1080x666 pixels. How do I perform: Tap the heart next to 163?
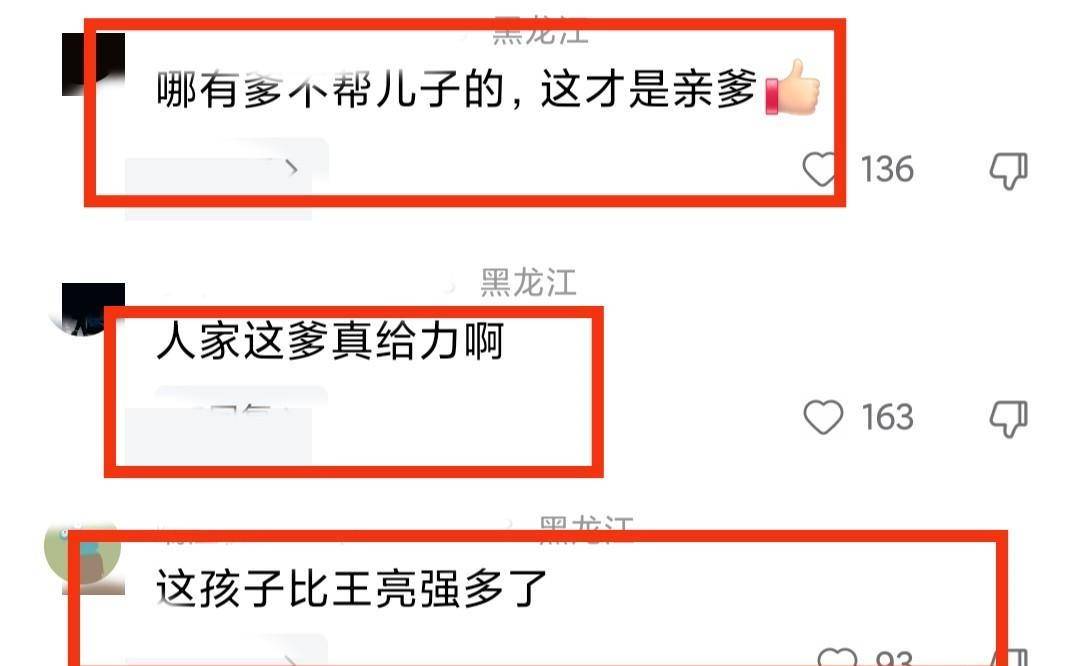coord(823,417)
